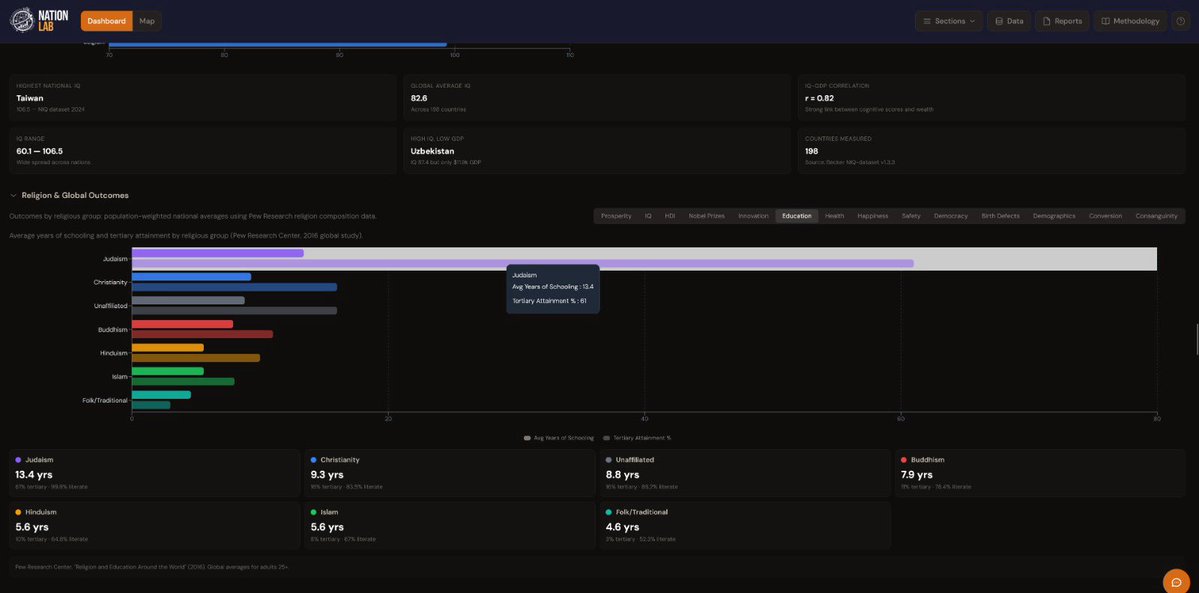Image resolution: width=1199 pixels, height=593 pixels.
Task: Click the Unaffiliated gray dot card
Action: [x=745, y=473]
